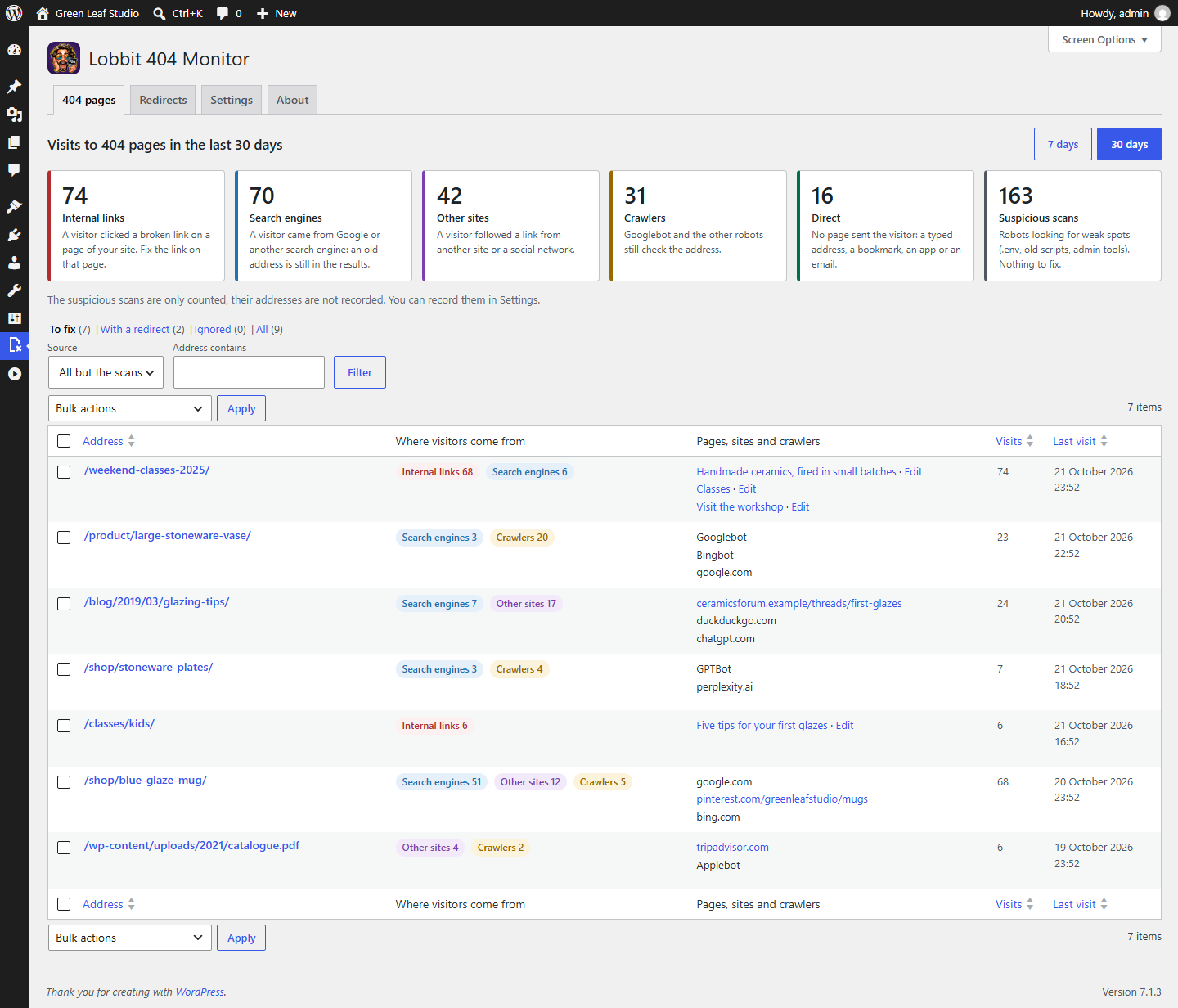Open the Media library sidebar icon
Image resolution: width=1178 pixels, height=1008 pixels.
click(x=14, y=115)
